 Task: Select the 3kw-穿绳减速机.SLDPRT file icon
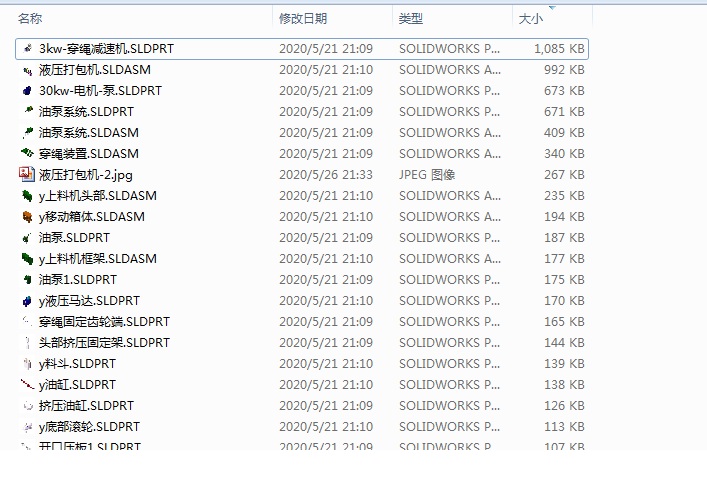[x=27, y=48]
